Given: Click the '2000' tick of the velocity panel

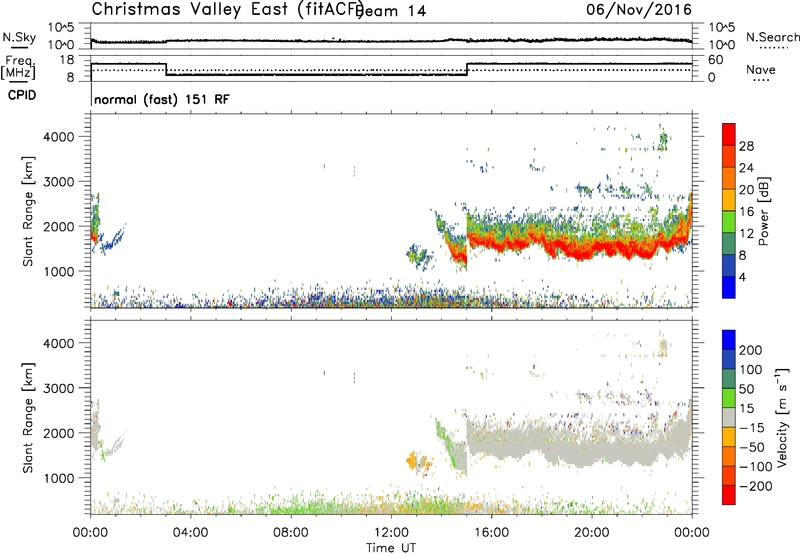Looking at the screenshot, I should tap(58, 433).
